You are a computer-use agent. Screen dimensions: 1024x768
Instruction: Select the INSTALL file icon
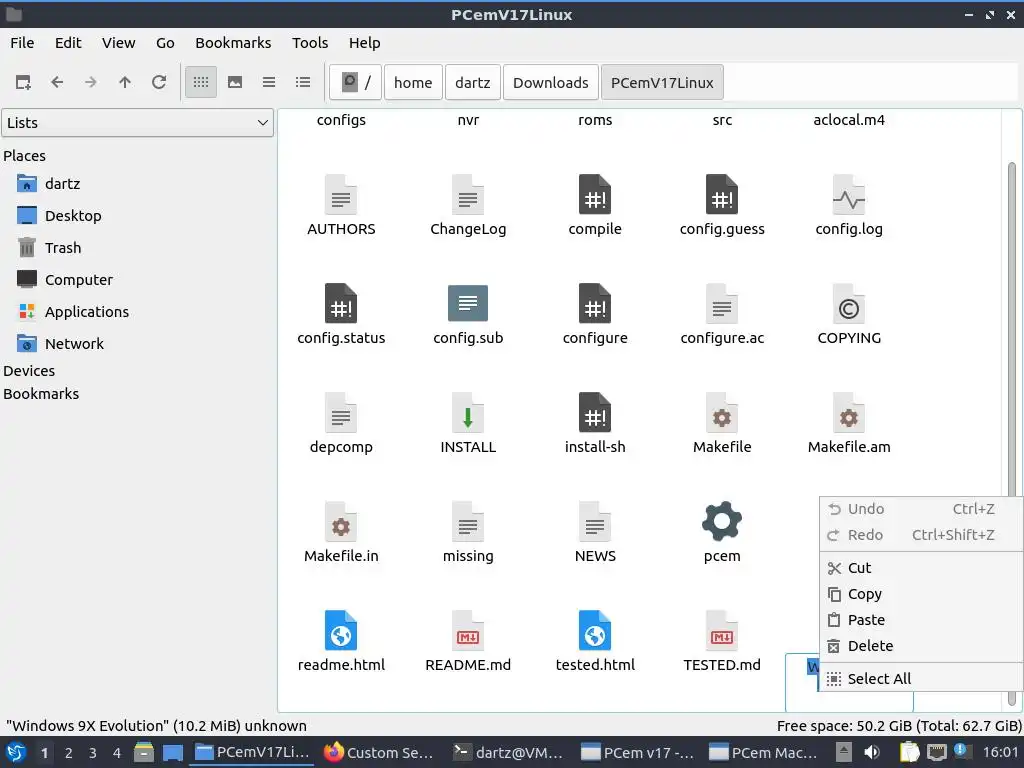[468, 413]
